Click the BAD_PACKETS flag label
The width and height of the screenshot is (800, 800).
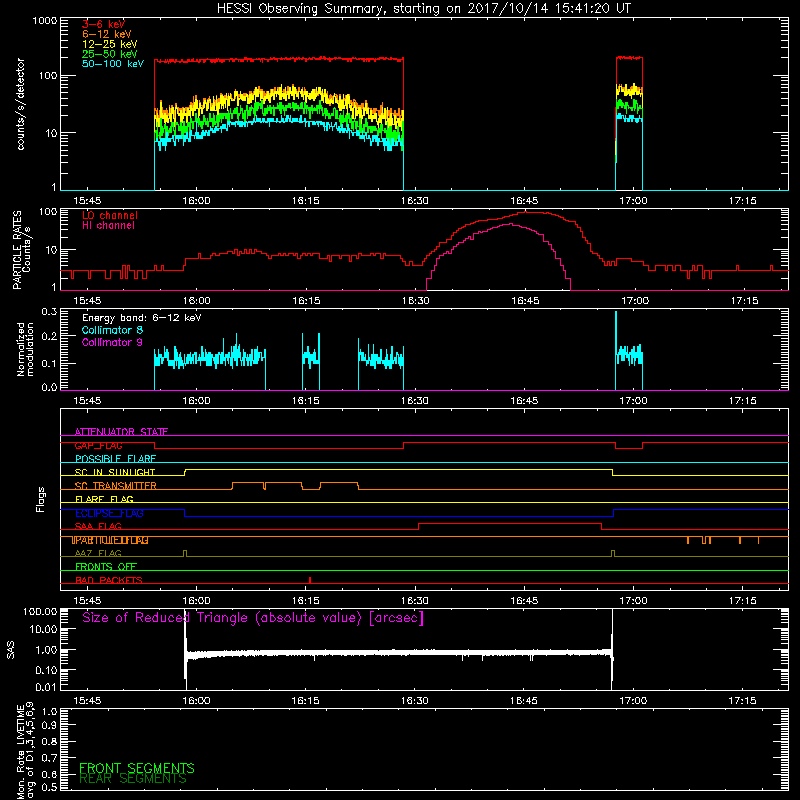(109, 581)
